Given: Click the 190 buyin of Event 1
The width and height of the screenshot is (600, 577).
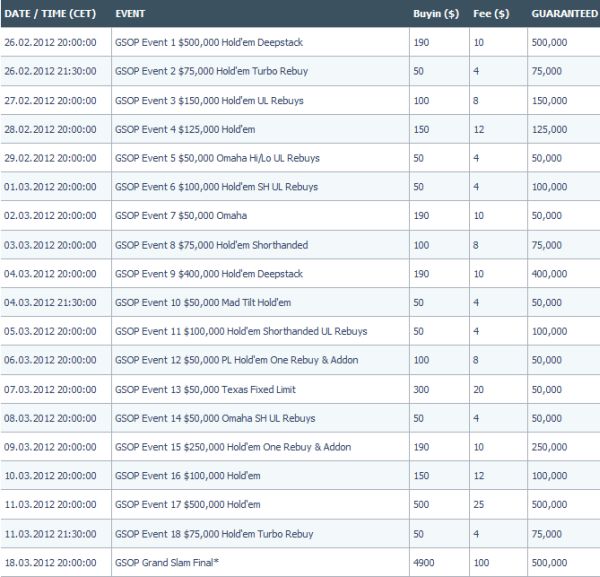Looking at the screenshot, I should 421,42.
